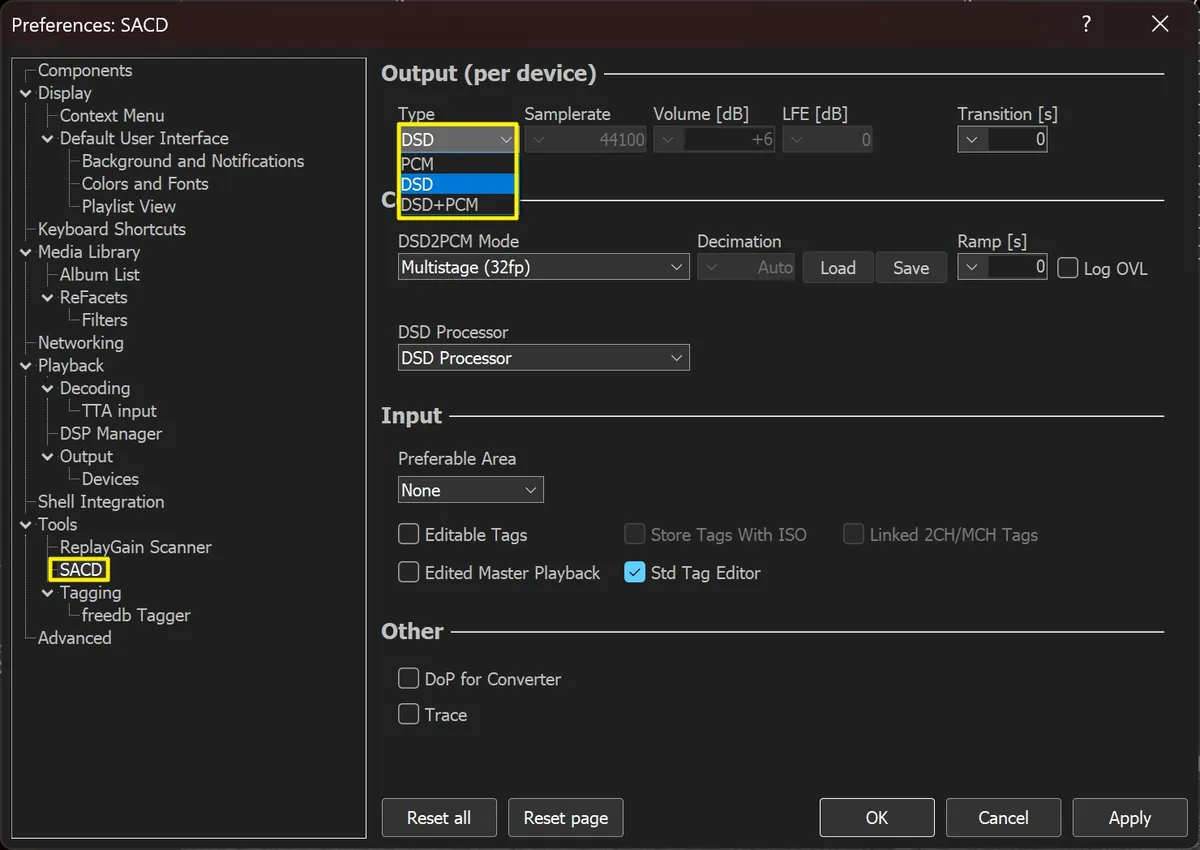Toggle DoP for Converter option

[409, 678]
